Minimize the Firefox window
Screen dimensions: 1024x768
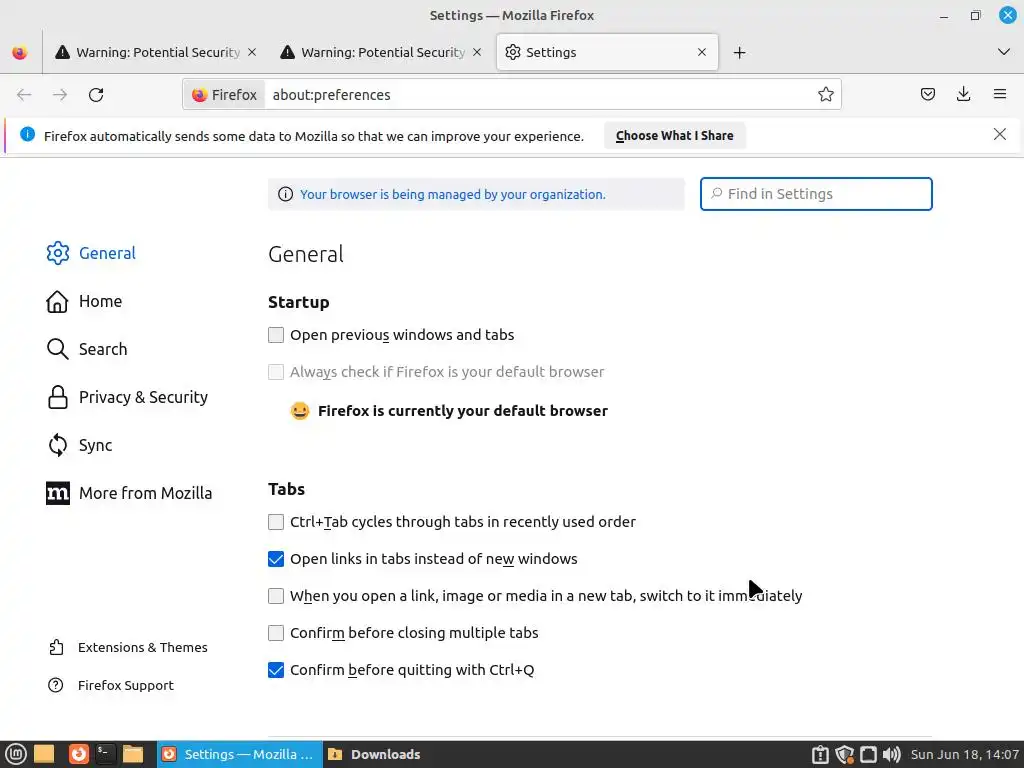coord(944,16)
